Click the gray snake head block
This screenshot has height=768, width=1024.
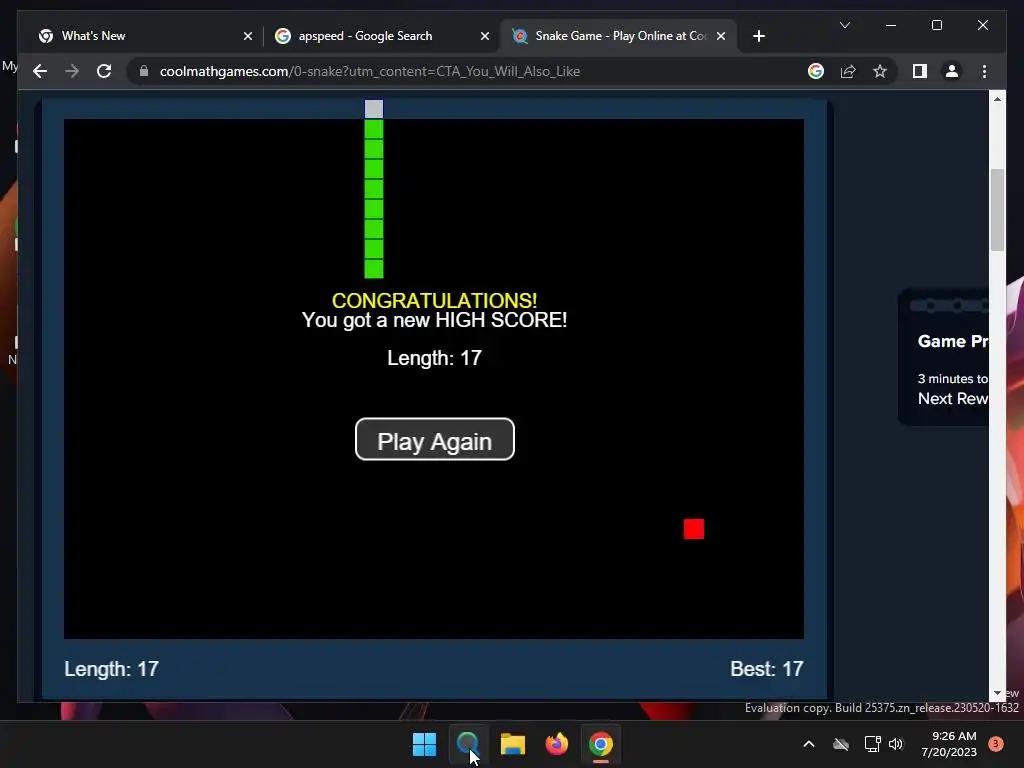point(374,108)
